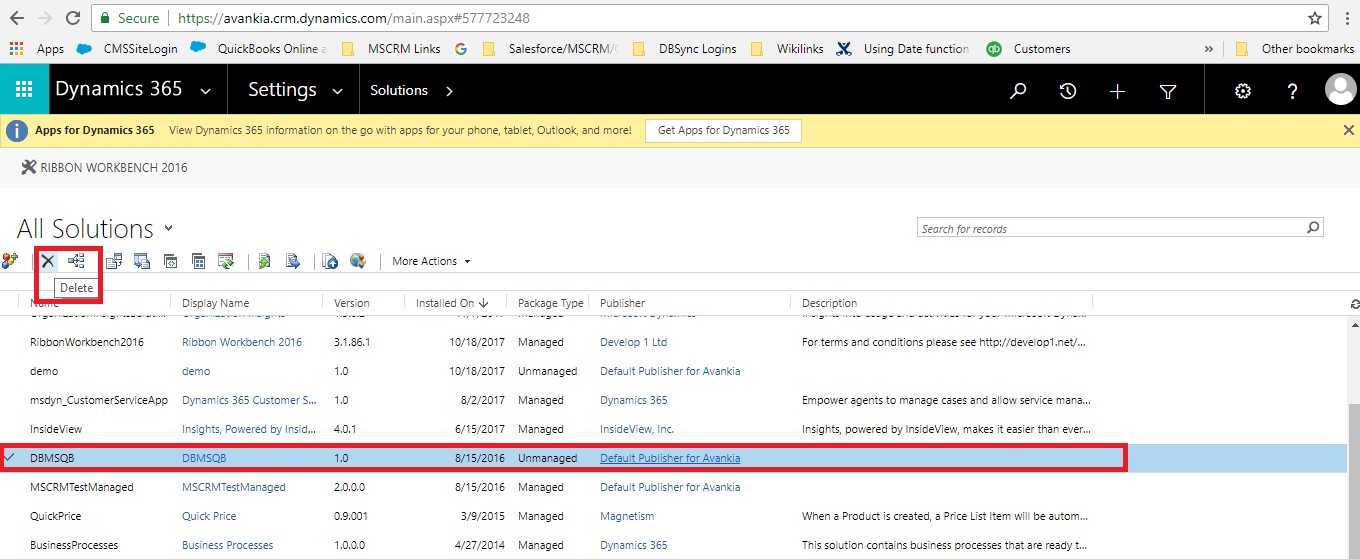This screenshot has height=559, width=1360.
Task: Dismiss the yellow apps notification bar
Action: [x=1348, y=130]
